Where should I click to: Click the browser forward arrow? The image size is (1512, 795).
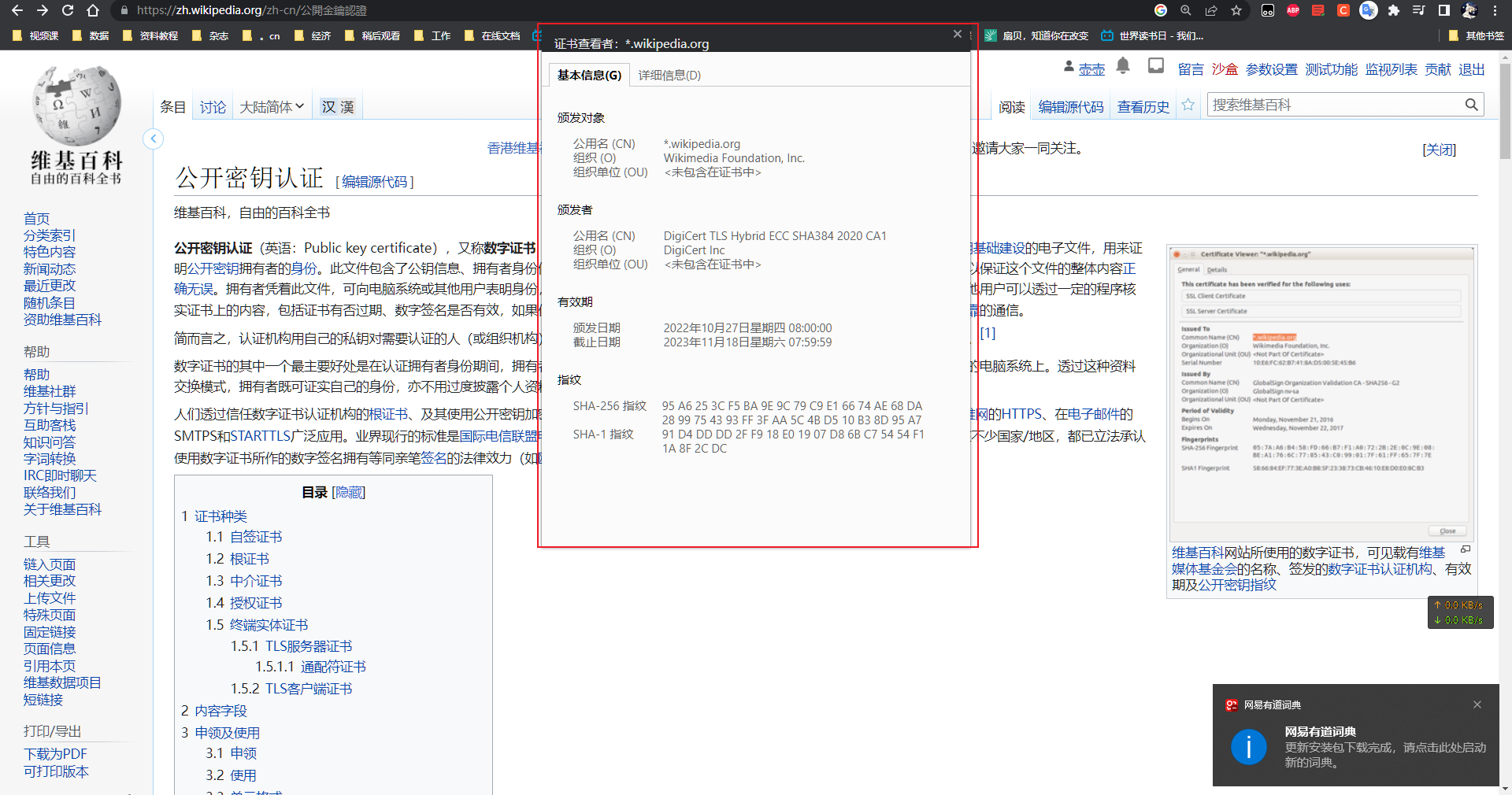[43, 10]
